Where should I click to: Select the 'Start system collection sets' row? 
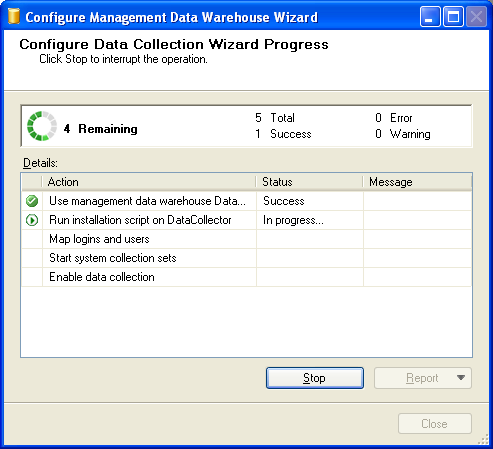(x=247, y=258)
